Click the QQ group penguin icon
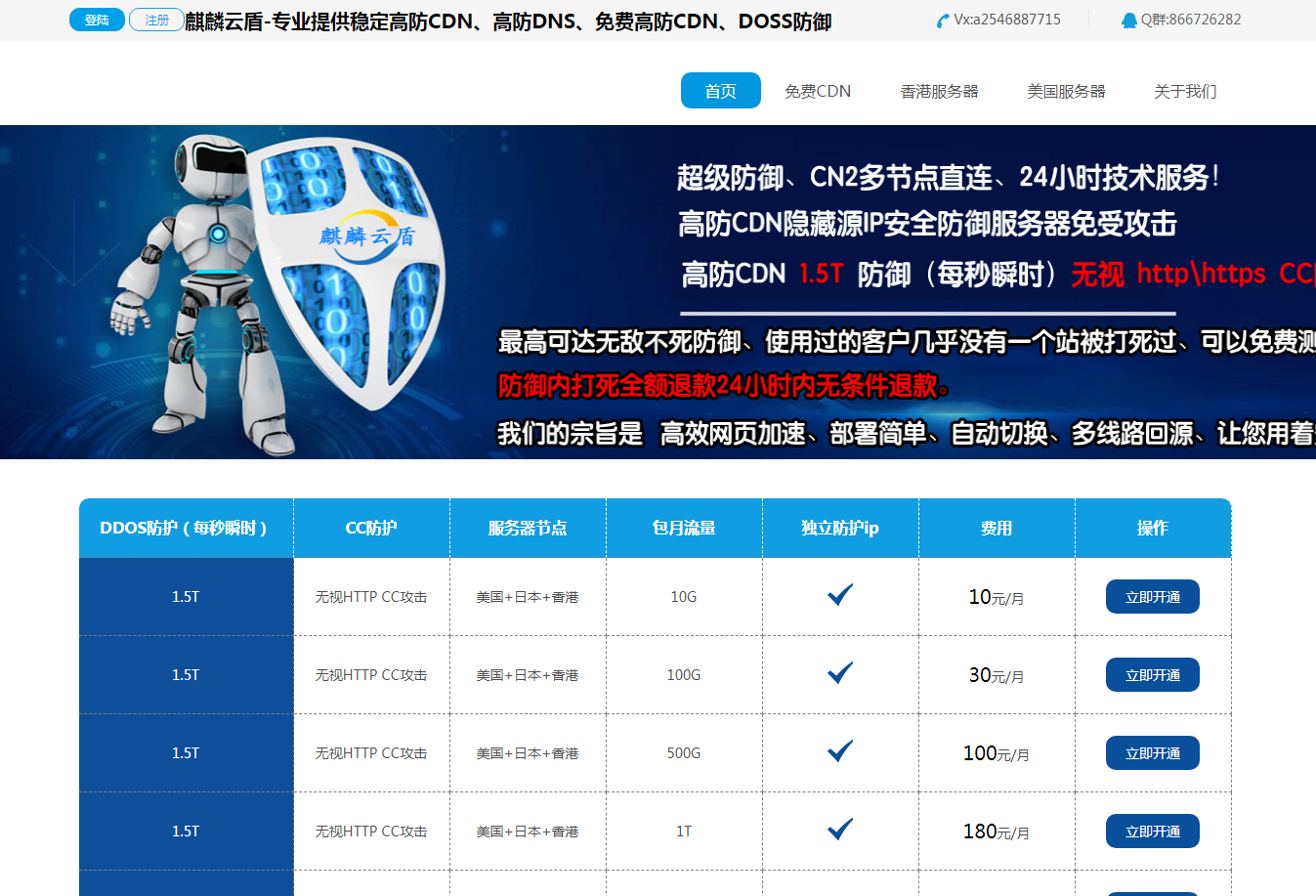 (x=1128, y=21)
